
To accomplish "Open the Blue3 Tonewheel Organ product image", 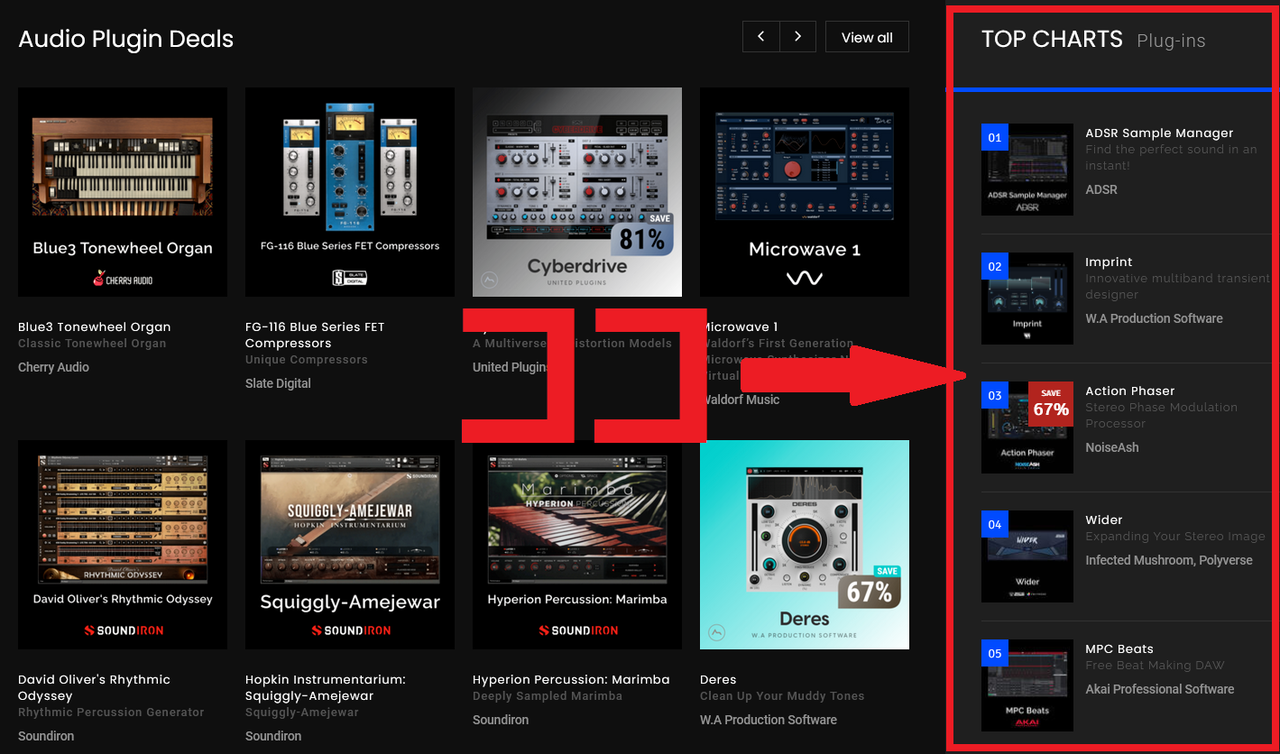I will 123,192.
